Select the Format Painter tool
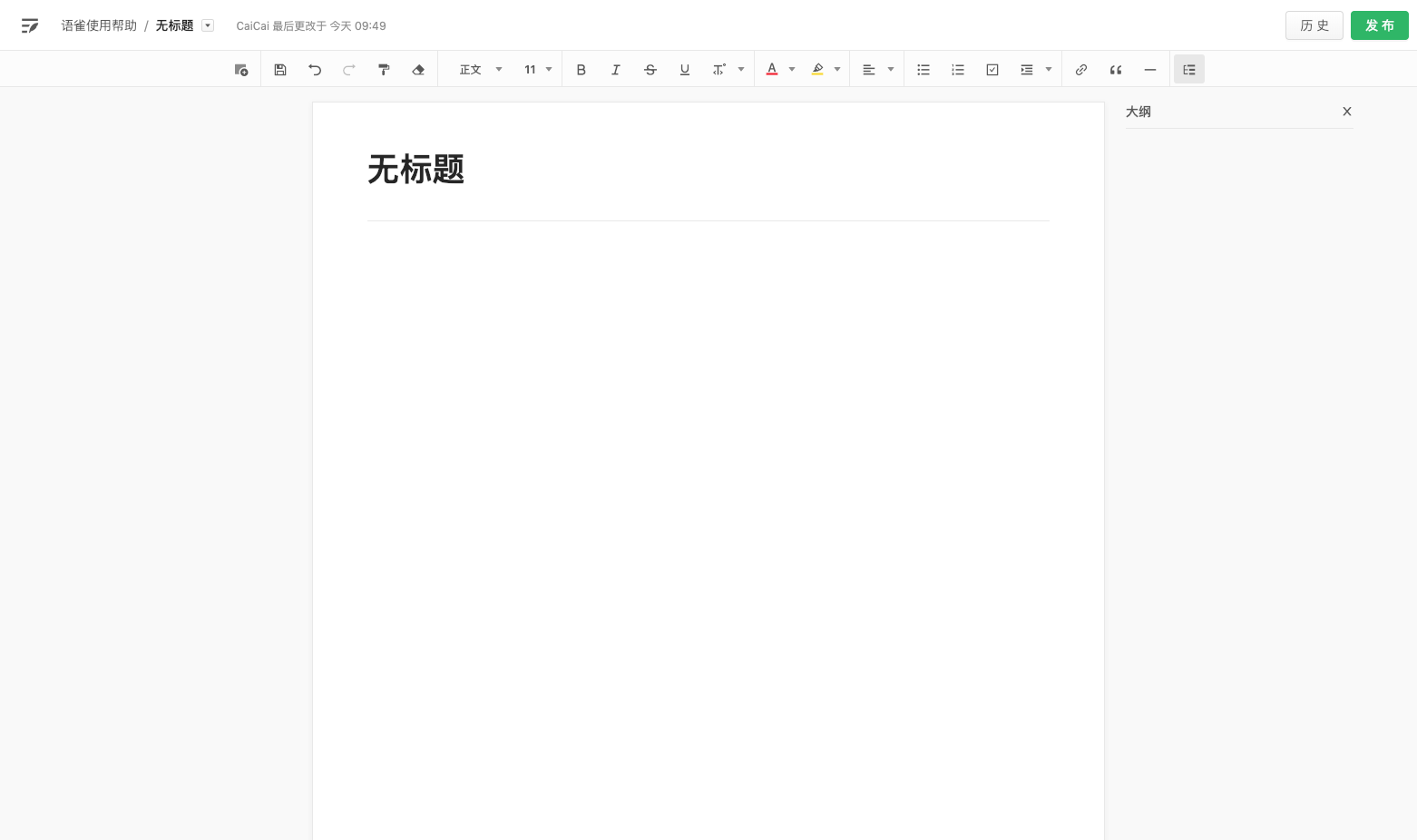 point(383,69)
